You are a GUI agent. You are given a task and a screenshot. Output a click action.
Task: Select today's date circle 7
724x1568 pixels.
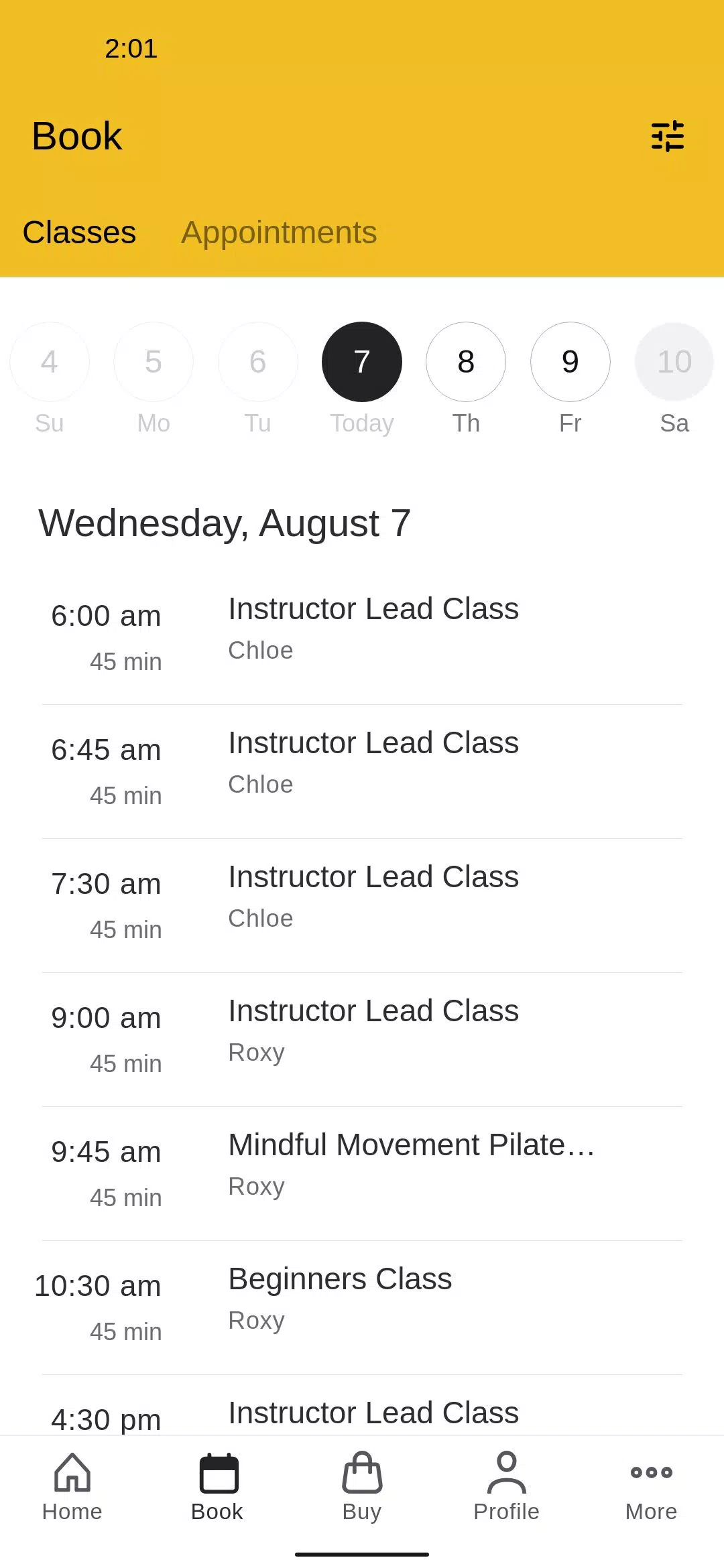point(362,362)
